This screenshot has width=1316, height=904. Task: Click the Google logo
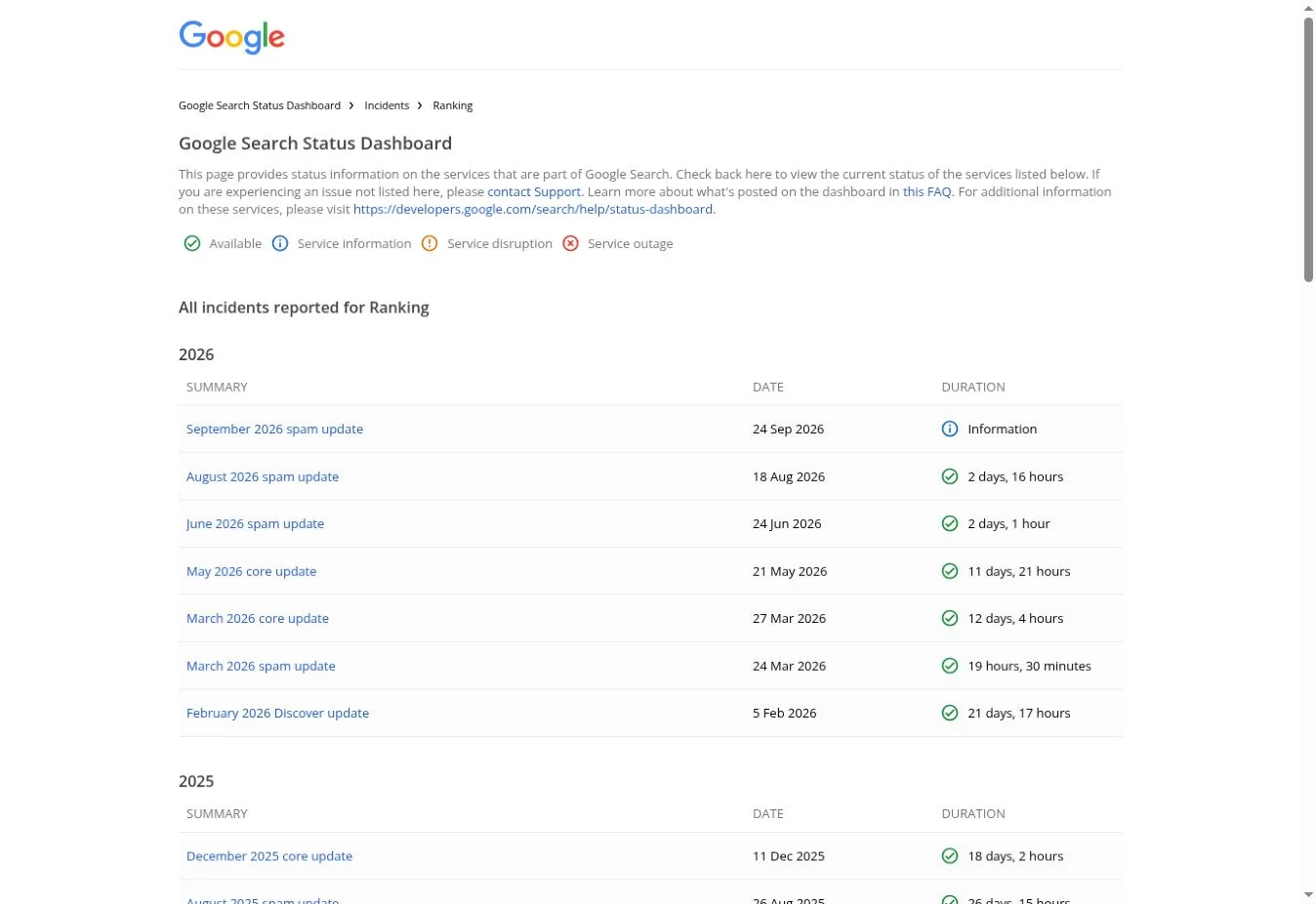coord(231,37)
